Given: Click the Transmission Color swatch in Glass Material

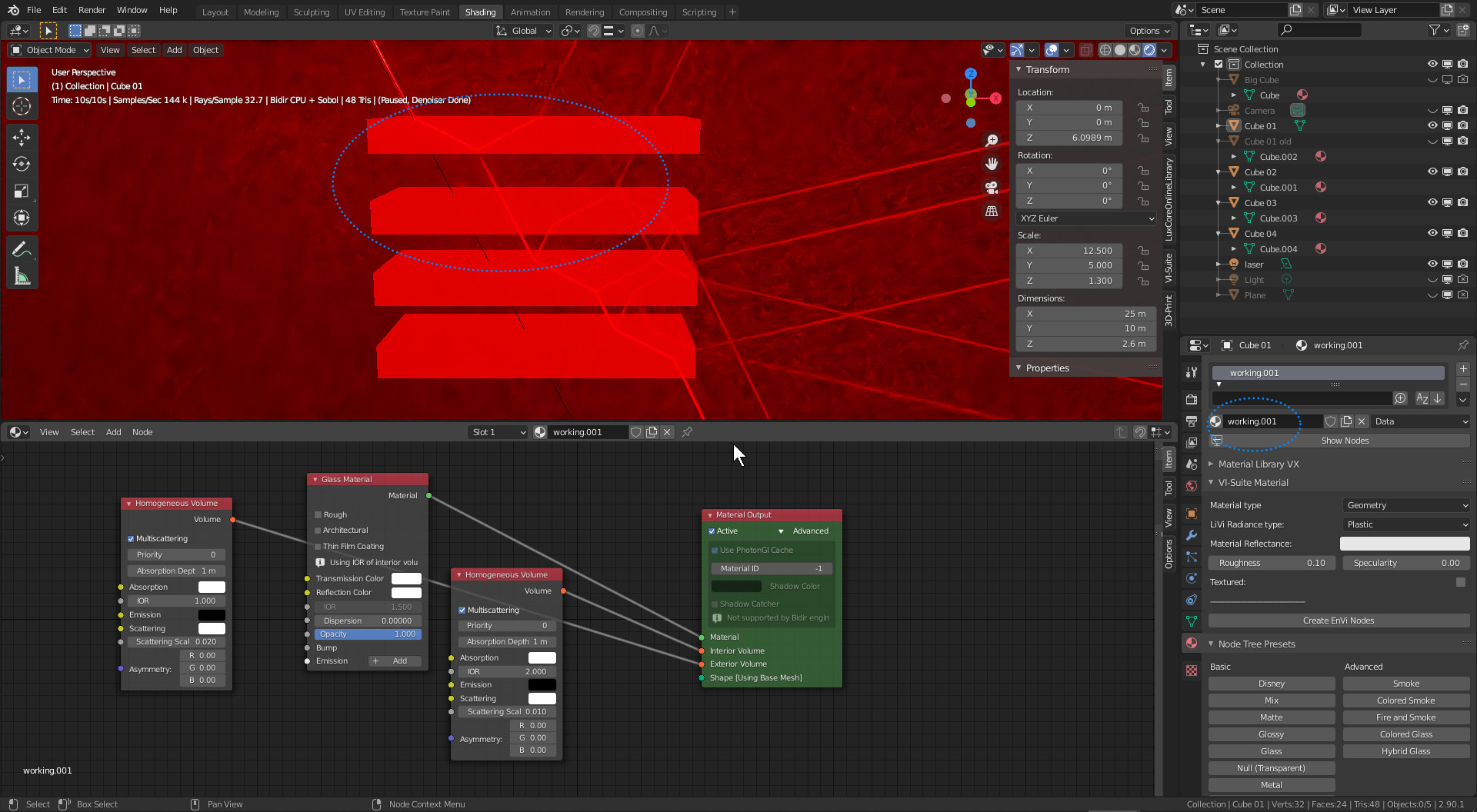Looking at the screenshot, I should point(406,579).
